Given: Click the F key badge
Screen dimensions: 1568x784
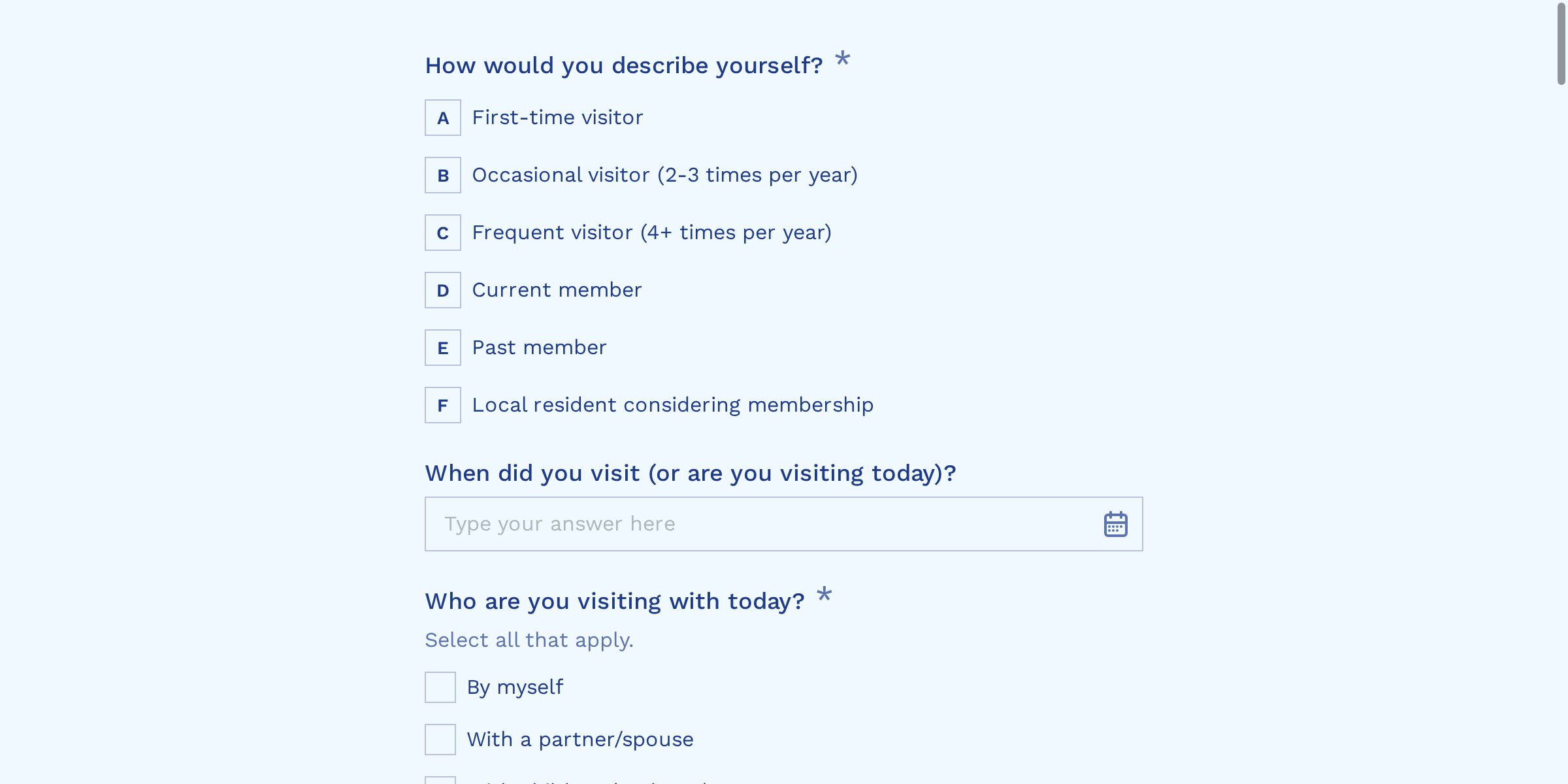Looking at the screenshot, I should tap(442, 405).
